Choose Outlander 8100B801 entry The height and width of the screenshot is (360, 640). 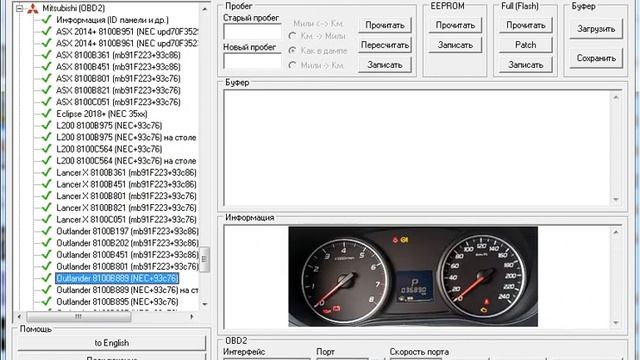127,267
